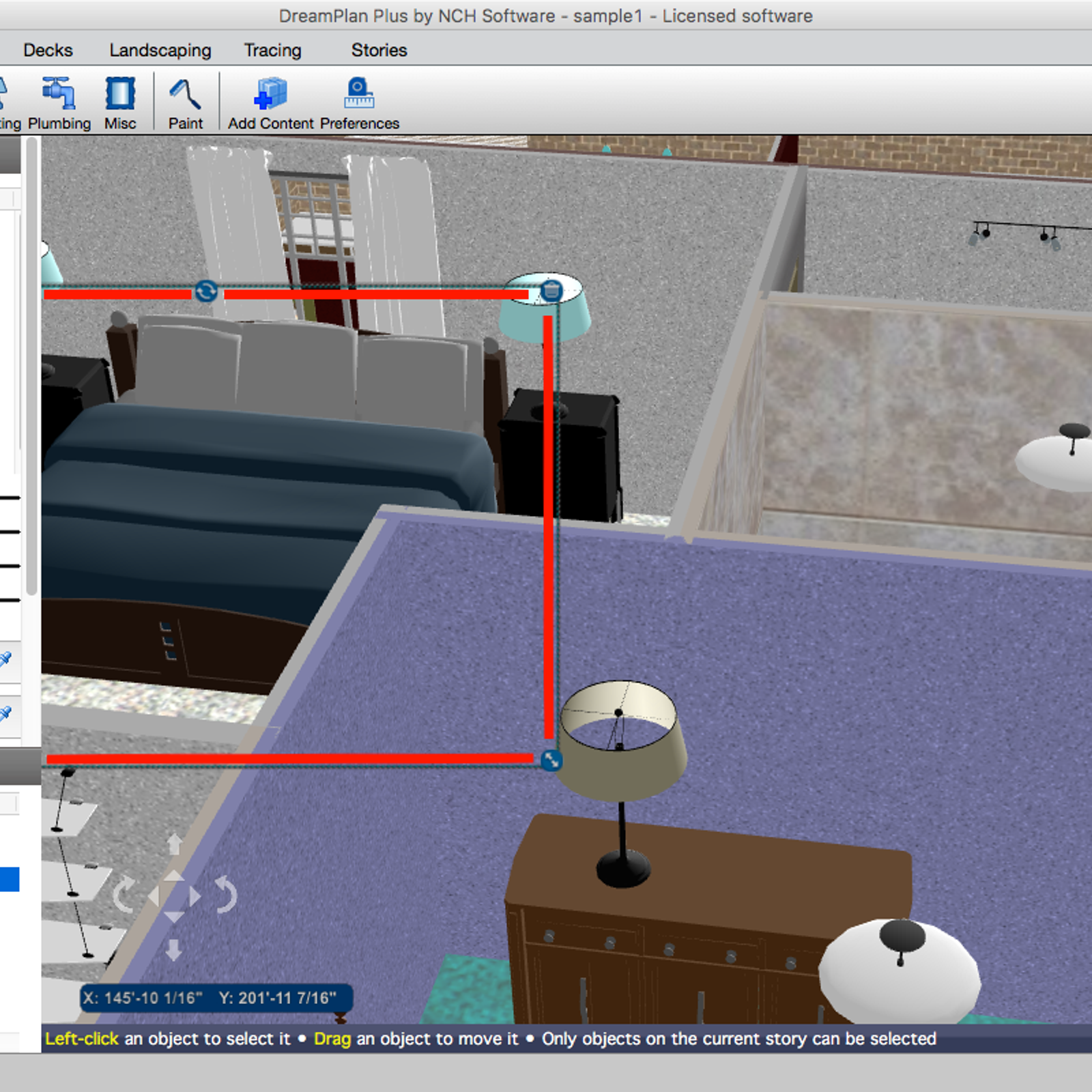
Task: Click the upper eyedropper icon in side panel
Action: pos(5,659)
